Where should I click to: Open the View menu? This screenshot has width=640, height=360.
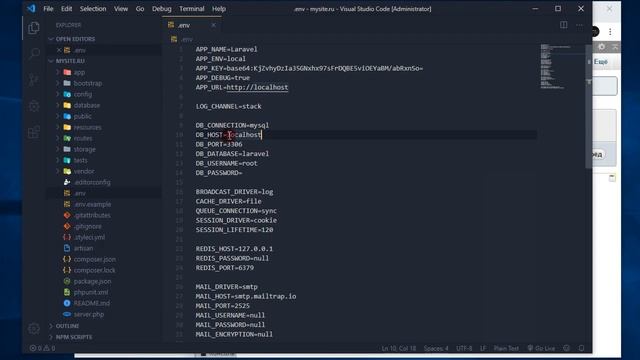point(121,9)
